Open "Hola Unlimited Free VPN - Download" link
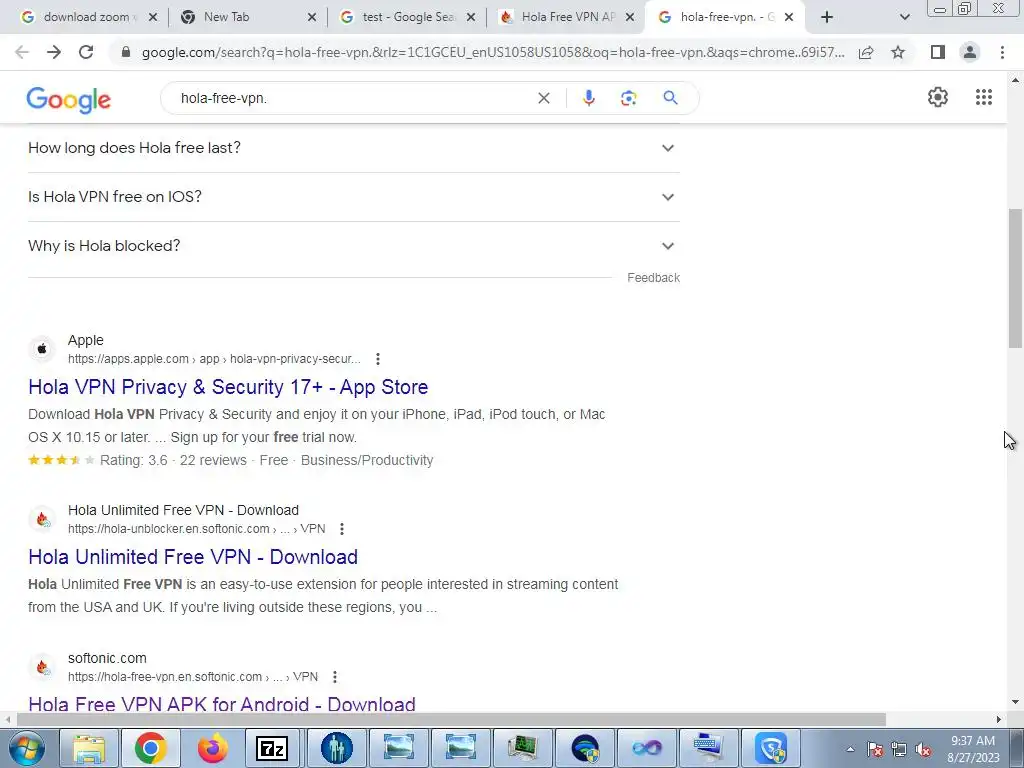 tap(193, 557)
